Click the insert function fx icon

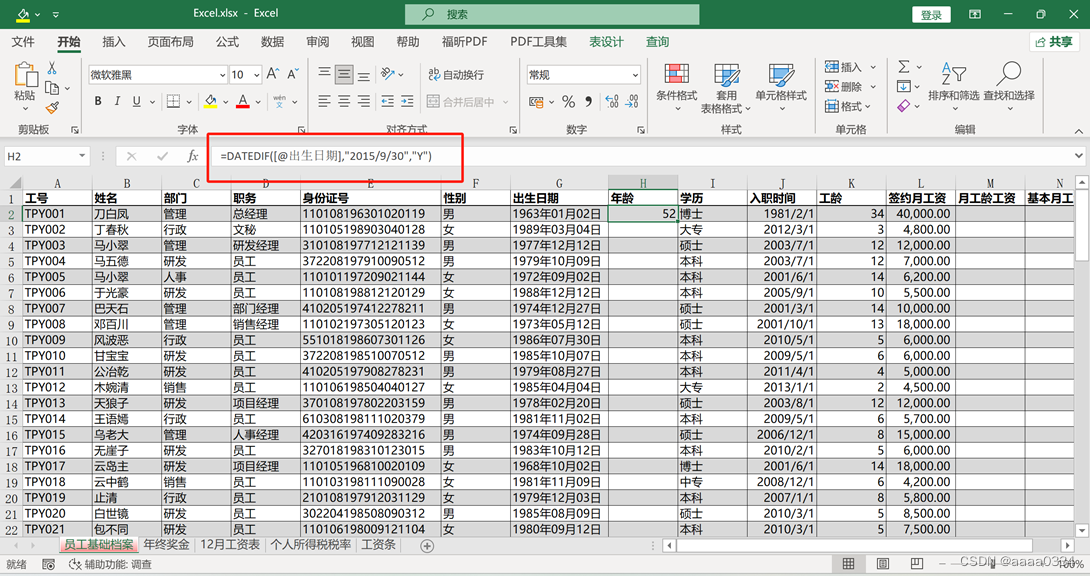(193, 156)
